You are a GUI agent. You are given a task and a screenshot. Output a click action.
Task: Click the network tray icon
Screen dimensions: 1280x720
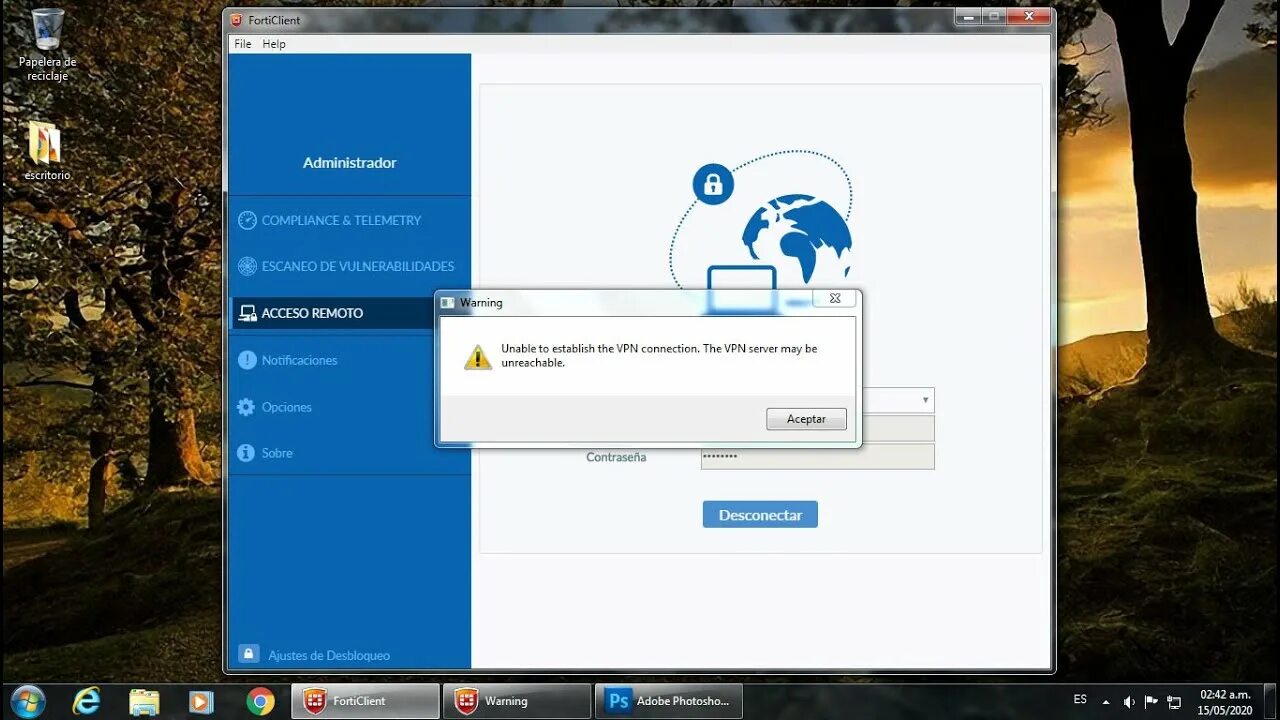[1174, 702]
